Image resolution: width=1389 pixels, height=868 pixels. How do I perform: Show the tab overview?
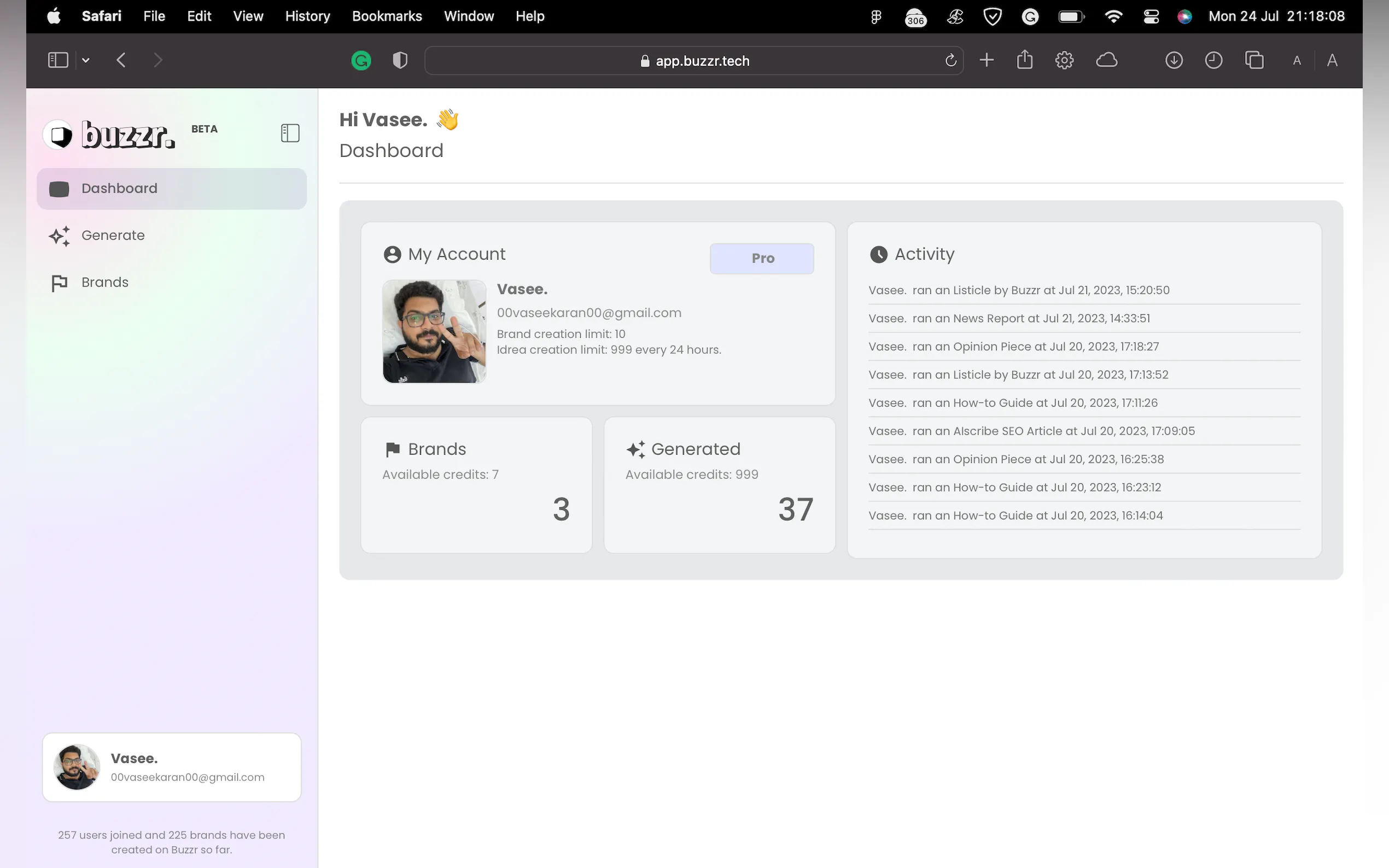[1254, 60]
